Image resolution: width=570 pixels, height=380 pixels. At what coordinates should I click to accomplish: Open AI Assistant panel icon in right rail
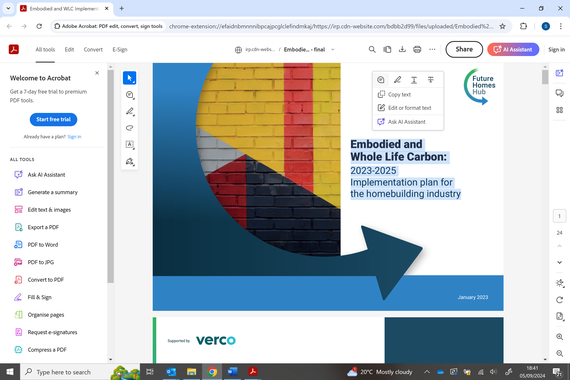[x=559, y=73]
